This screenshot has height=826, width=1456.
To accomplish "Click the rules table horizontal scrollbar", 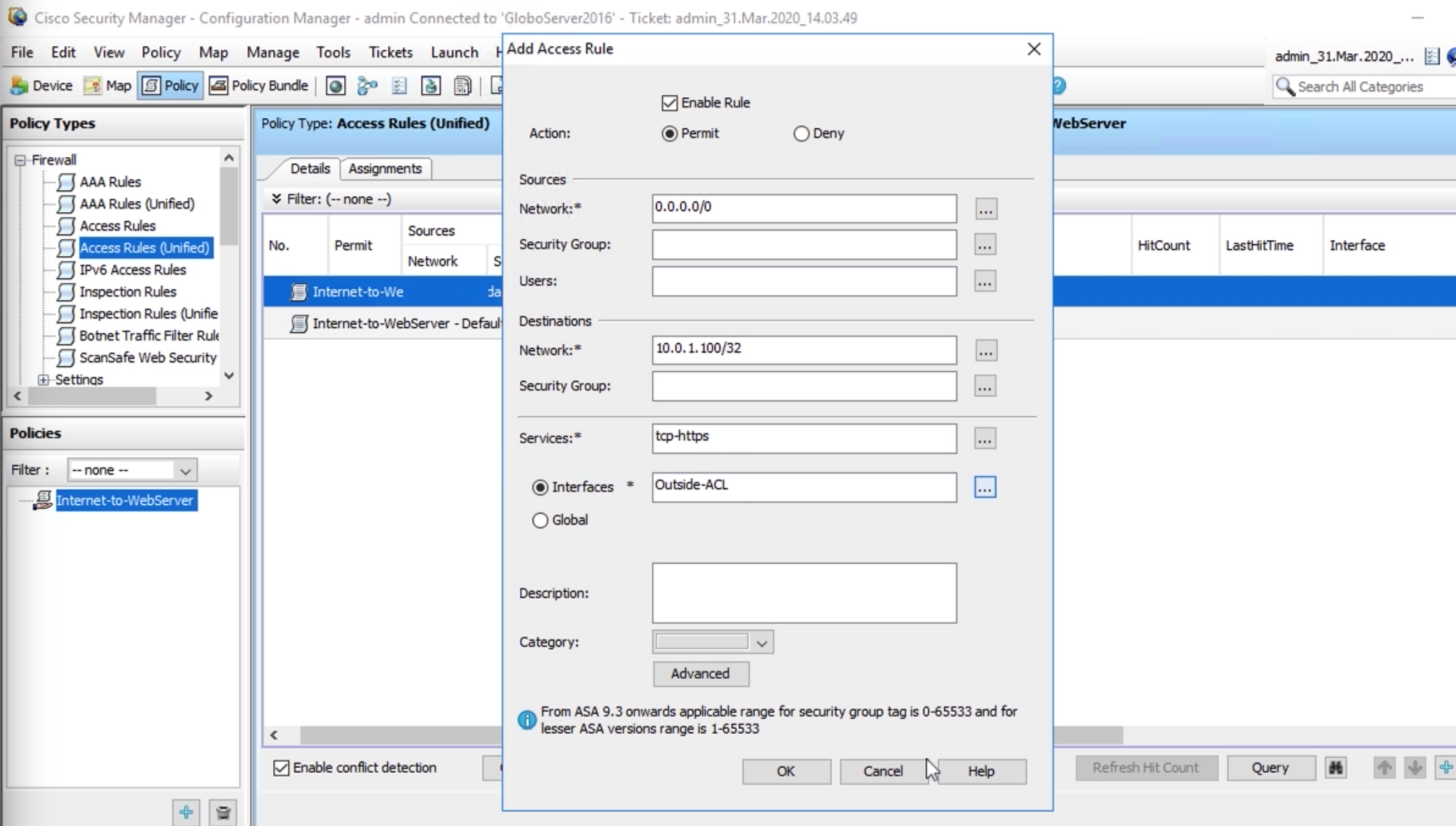I will coord(711,735).
